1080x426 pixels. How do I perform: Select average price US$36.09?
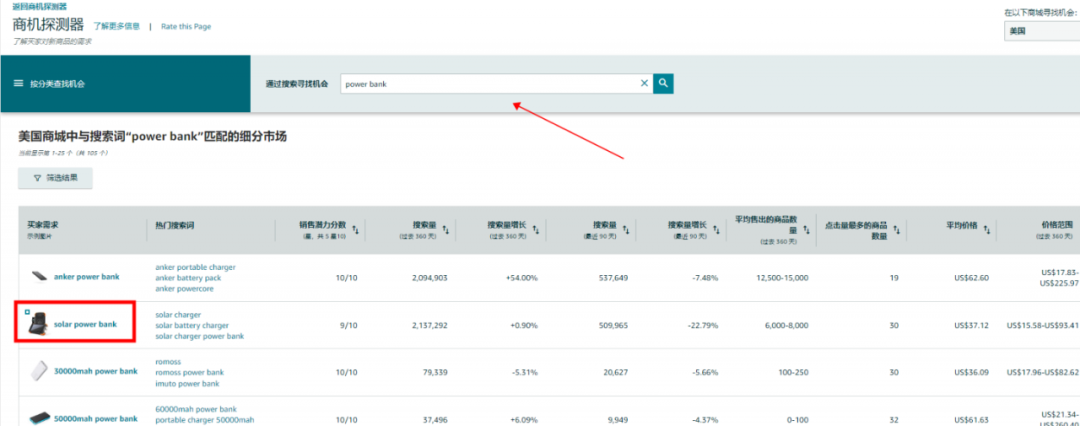pos(972,372)
